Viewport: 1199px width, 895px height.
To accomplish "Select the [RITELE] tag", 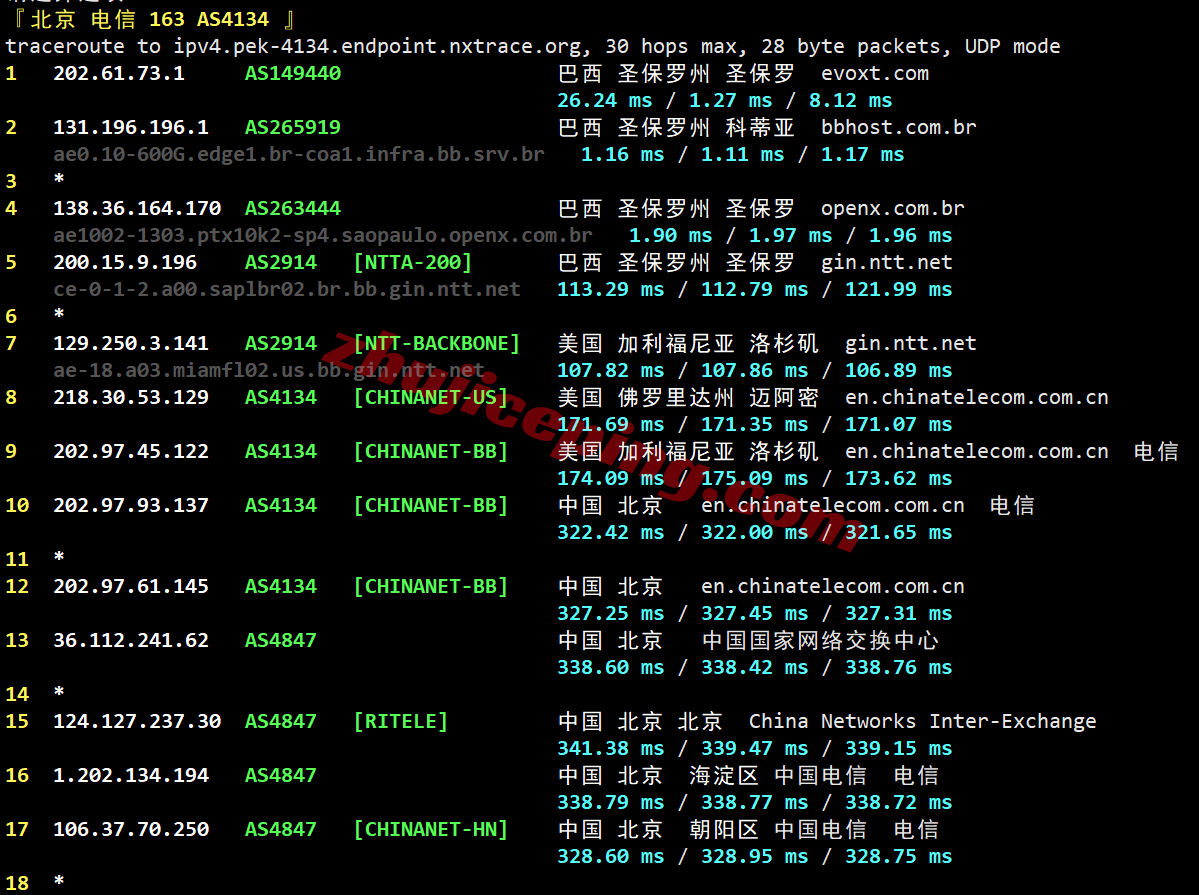I will click(x=401, y=721).
